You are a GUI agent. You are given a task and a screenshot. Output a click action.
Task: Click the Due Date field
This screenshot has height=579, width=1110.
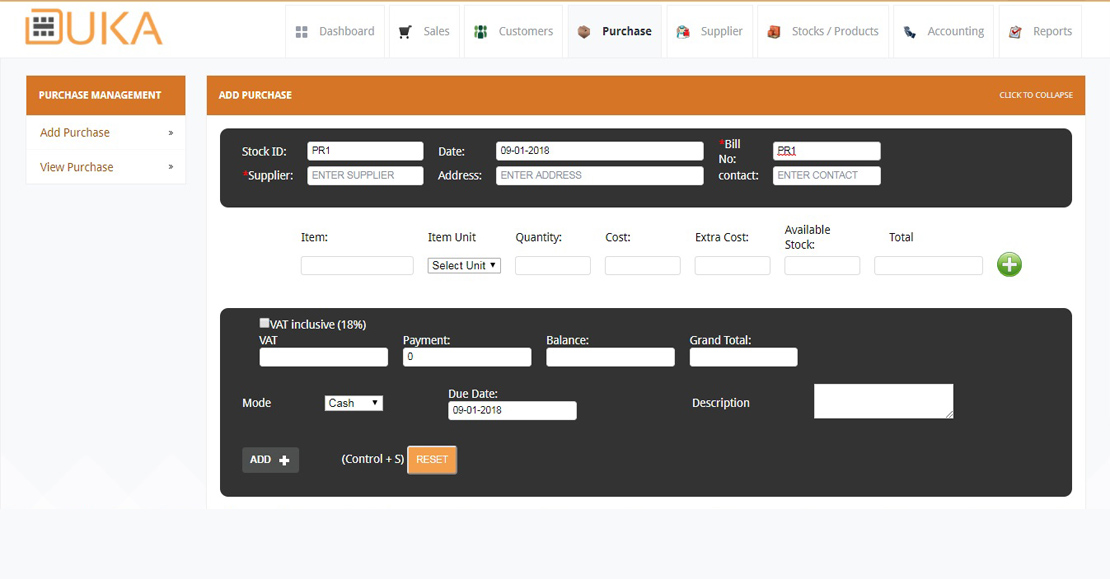(x=513, y=411)
